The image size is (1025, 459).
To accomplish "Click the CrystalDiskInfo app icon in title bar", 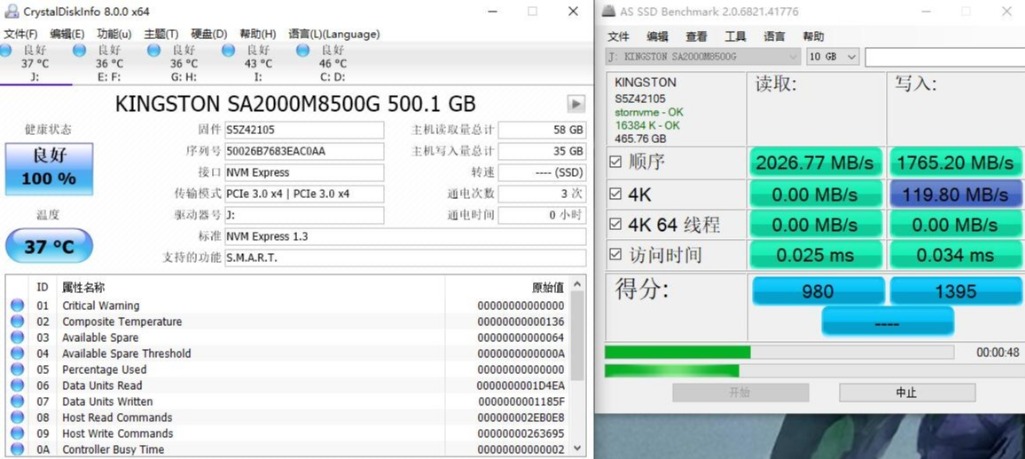I will point(11,11).
